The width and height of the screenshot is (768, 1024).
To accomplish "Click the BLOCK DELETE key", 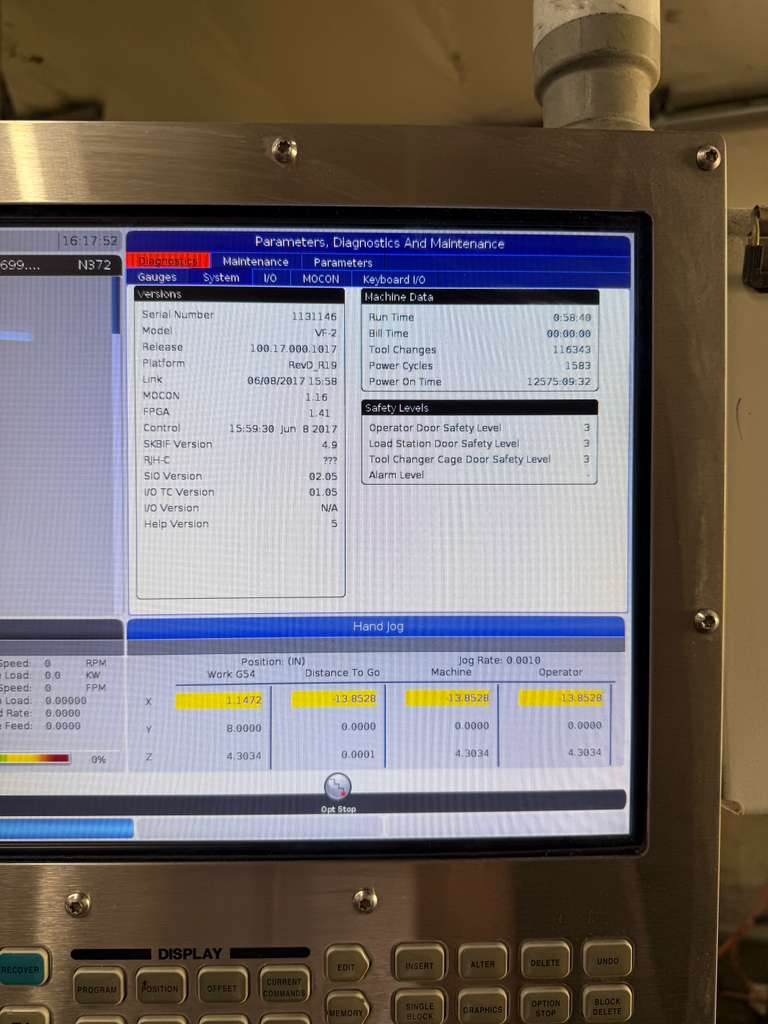I will [x=608, y=1005].
